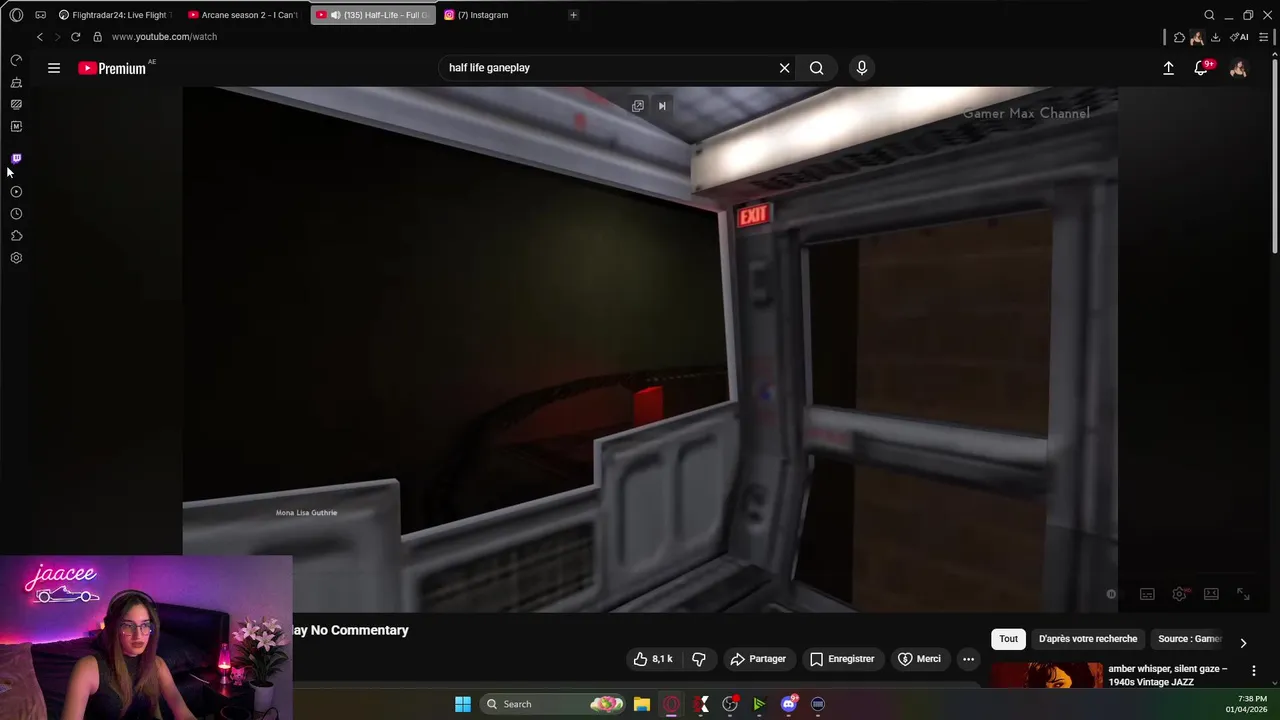This screenshot has width=1280, height=720.
Task: Open the Opera tab islands / workspaces icon
Action: pyautogui.click(x=40, y=15)
